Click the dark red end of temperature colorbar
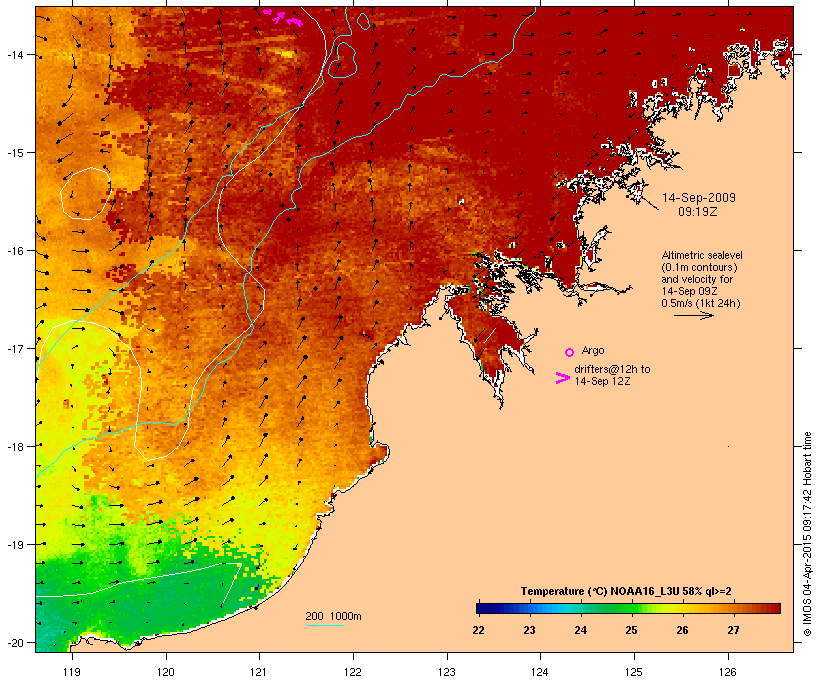 point(776,608)
